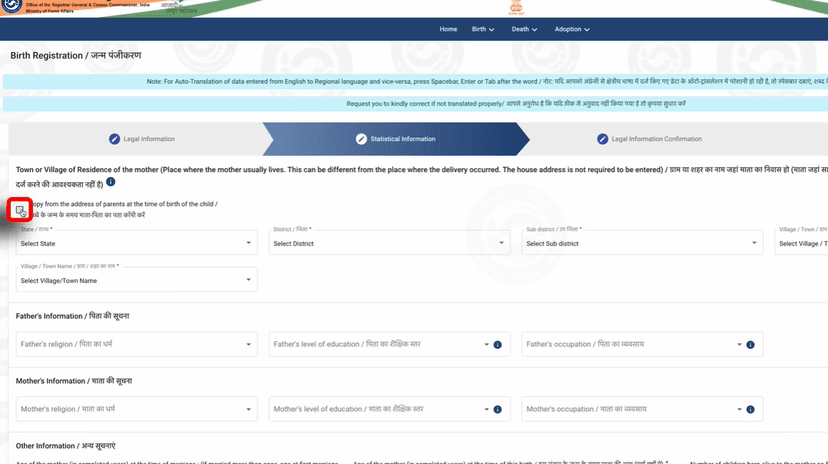The image size is (828, 464).
Task: Show info for Father's level of education
Action: pyautogui.click(x=497, y=345)
